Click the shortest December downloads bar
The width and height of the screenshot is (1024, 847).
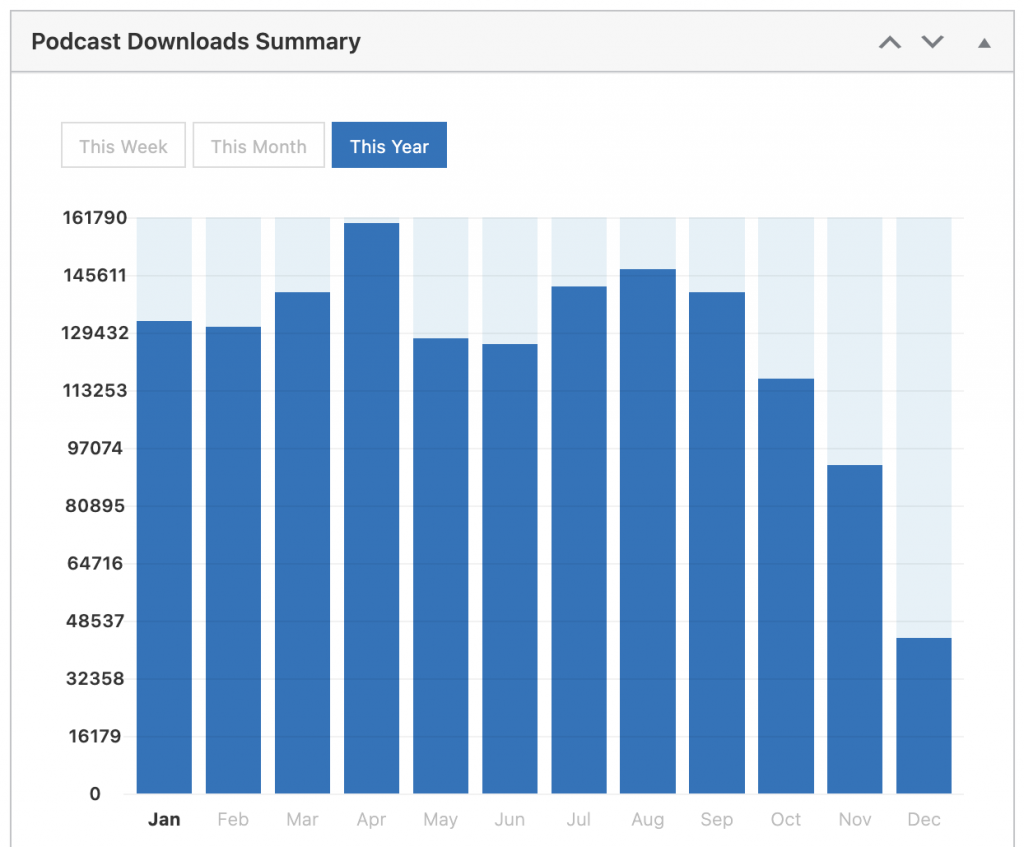pos(923,716)
